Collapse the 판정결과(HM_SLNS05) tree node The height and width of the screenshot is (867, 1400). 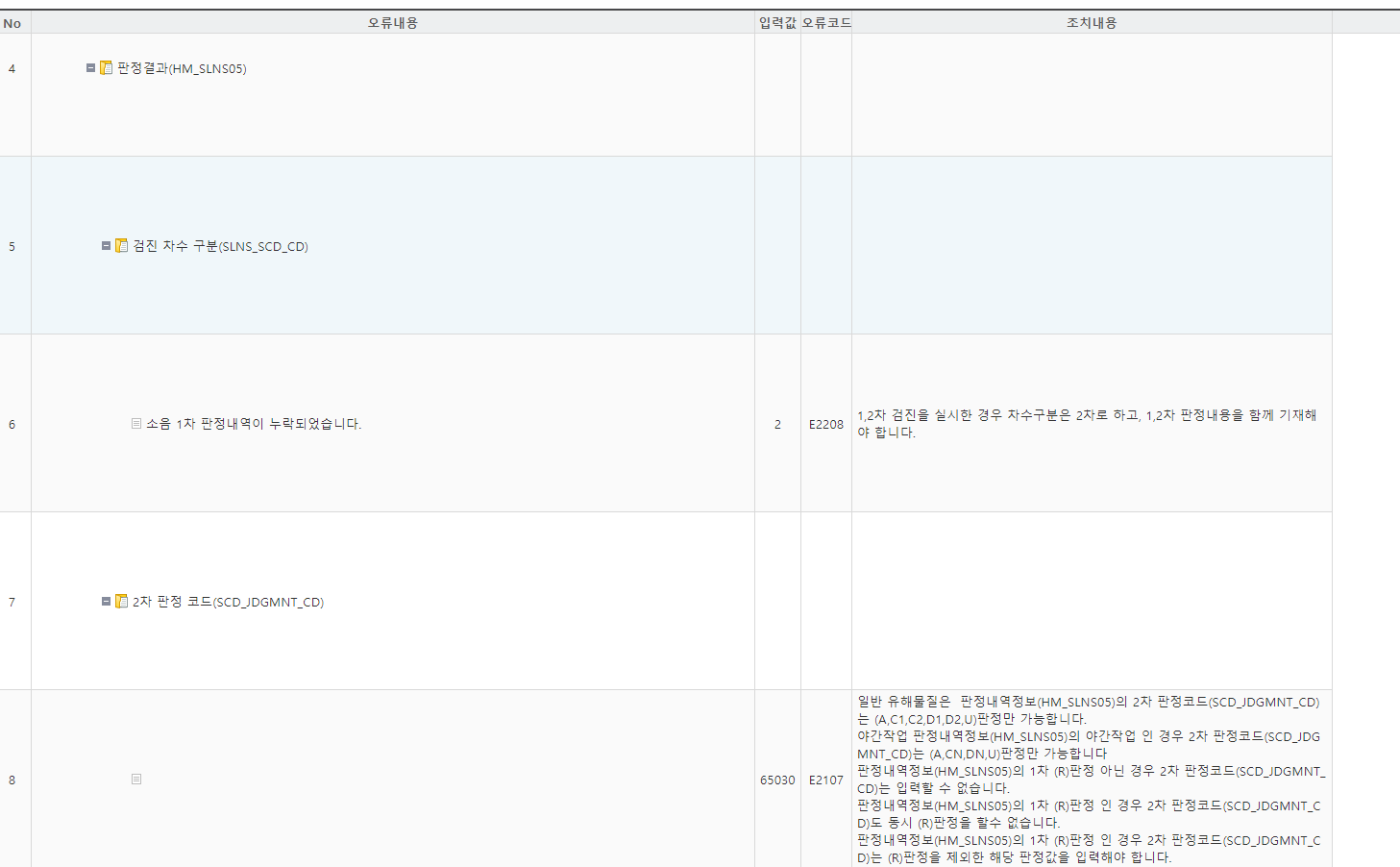pyautogui.click(x=90, y=68)
